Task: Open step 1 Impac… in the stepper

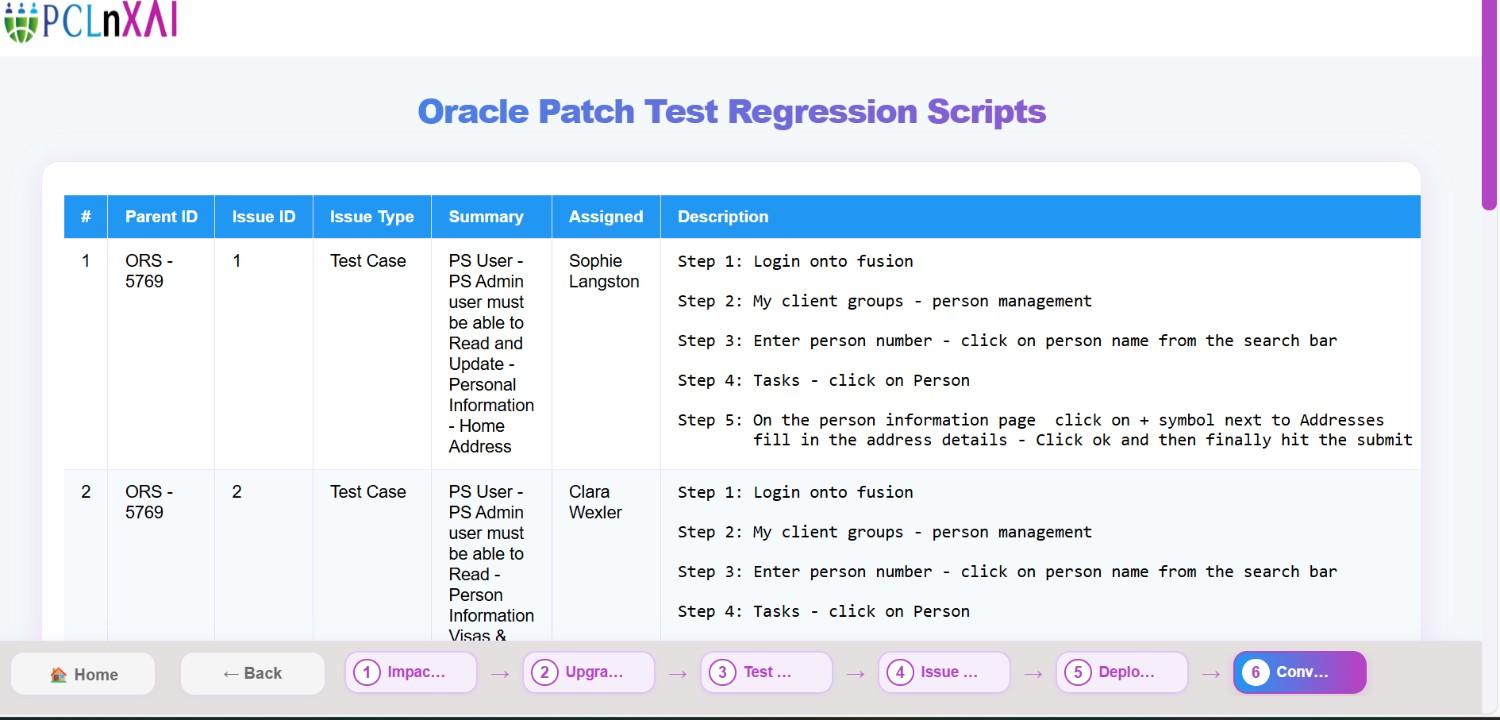Action: (410, 672)
